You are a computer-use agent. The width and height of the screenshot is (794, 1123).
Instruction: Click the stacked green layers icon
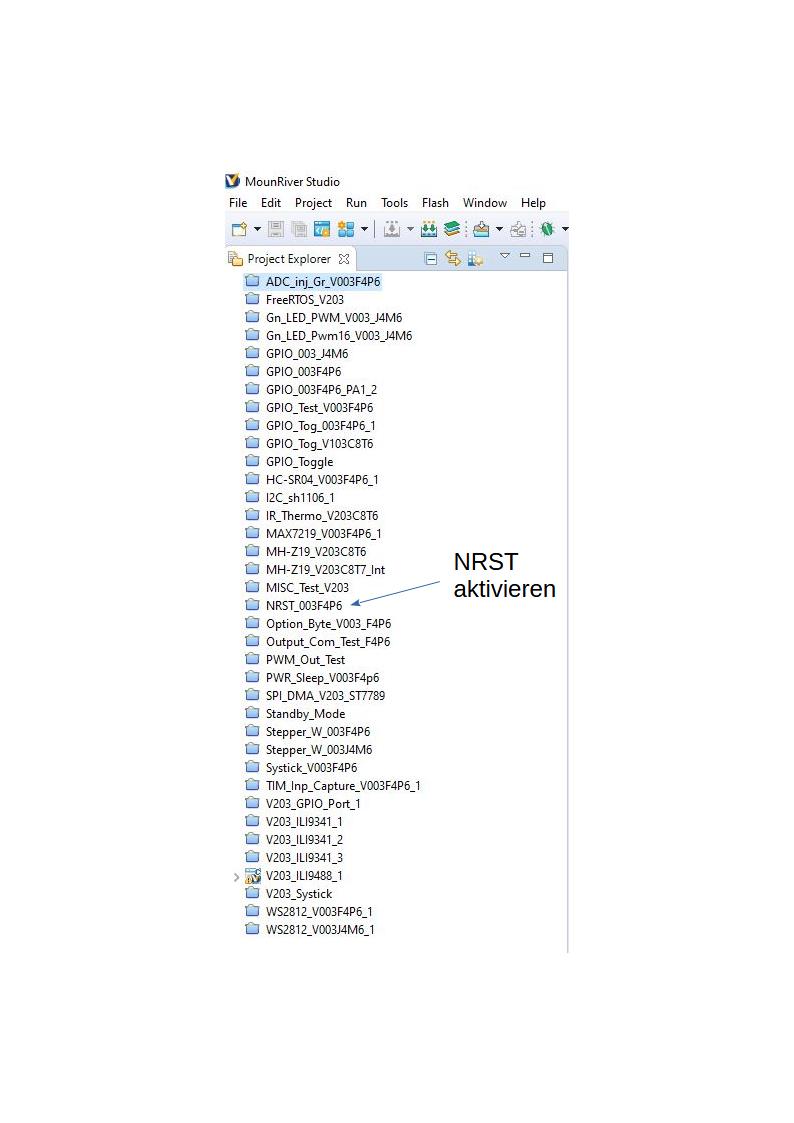click(452, 229)
